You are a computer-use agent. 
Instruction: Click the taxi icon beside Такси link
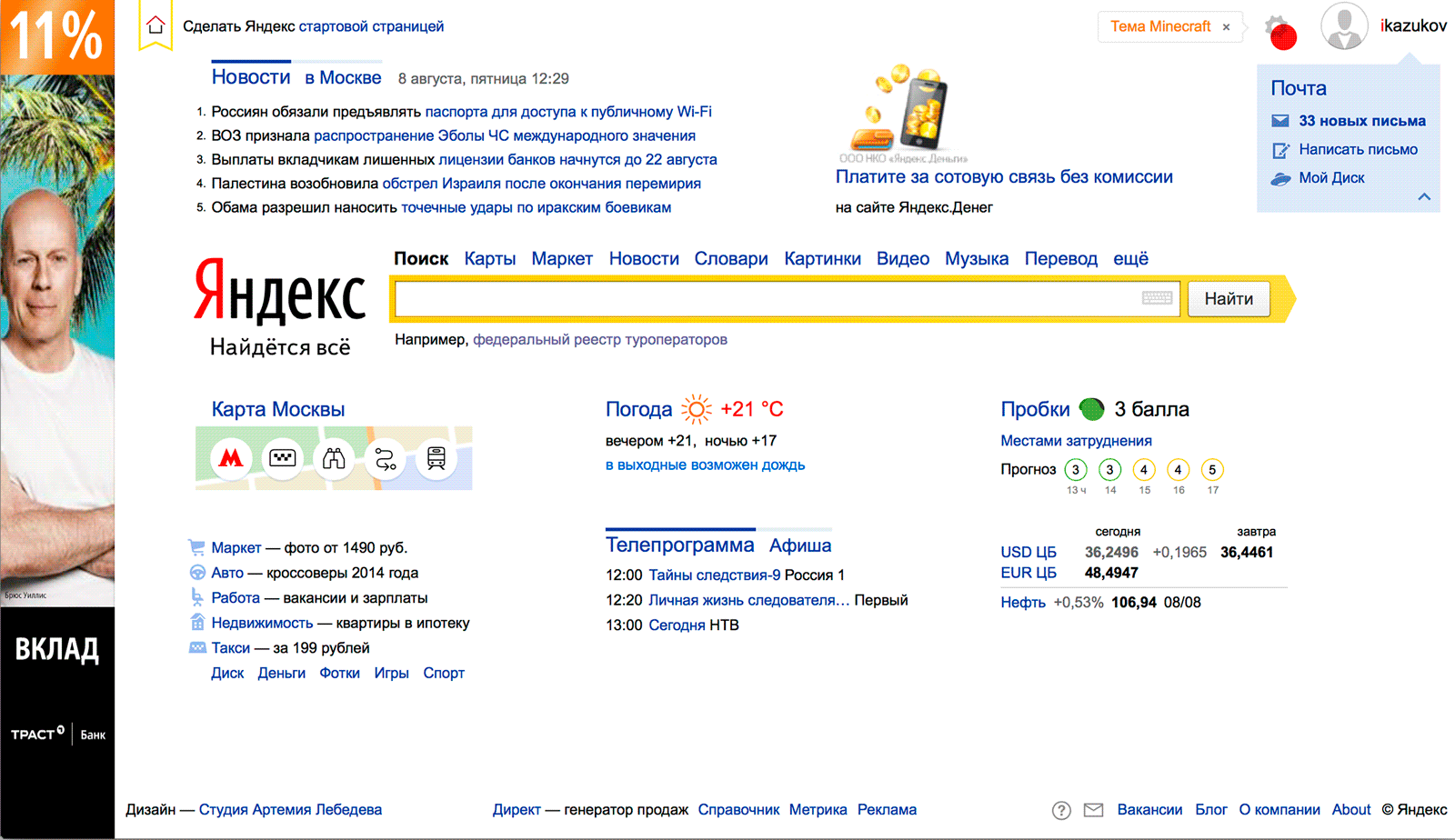197,647
